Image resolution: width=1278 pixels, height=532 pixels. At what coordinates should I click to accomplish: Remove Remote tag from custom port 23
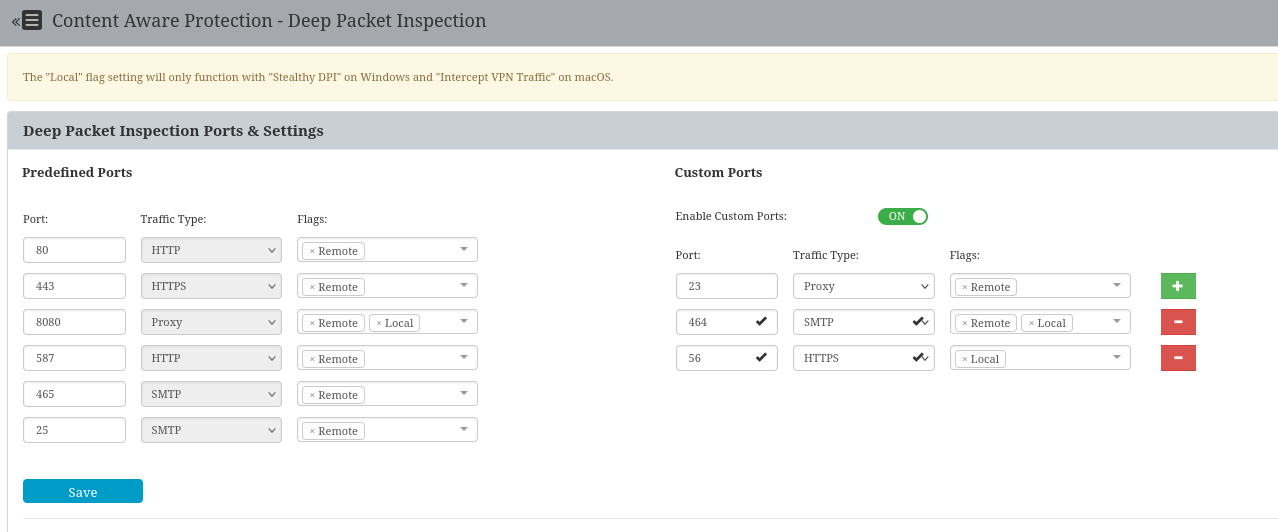pyautogui.click(x=964, y=287)
